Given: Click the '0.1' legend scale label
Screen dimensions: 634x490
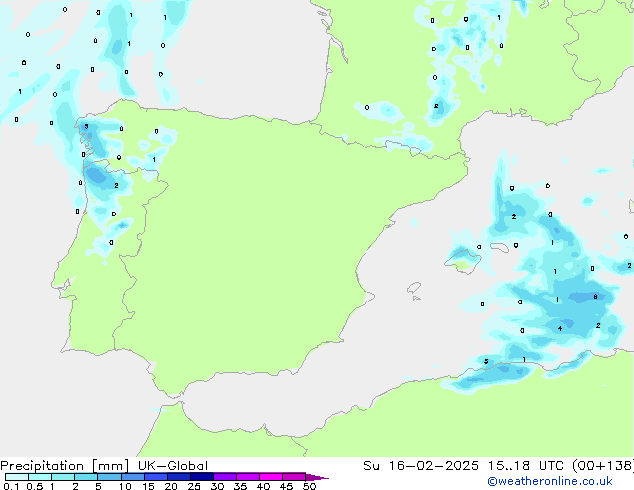Looking at the screenshot, I should pyautogui.click(x=11, y=486).
